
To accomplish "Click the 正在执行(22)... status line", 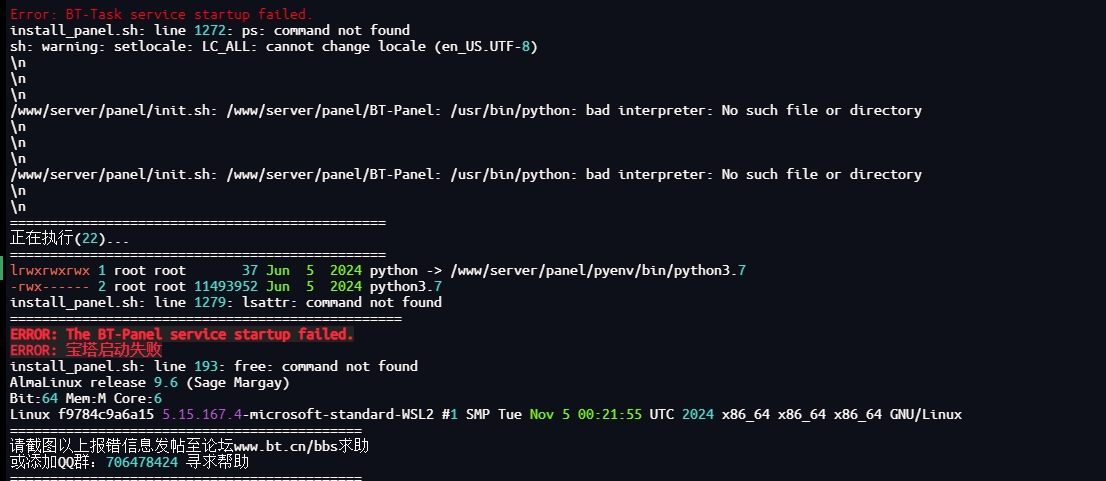I will pyautogui.click(x=70, y=239).
